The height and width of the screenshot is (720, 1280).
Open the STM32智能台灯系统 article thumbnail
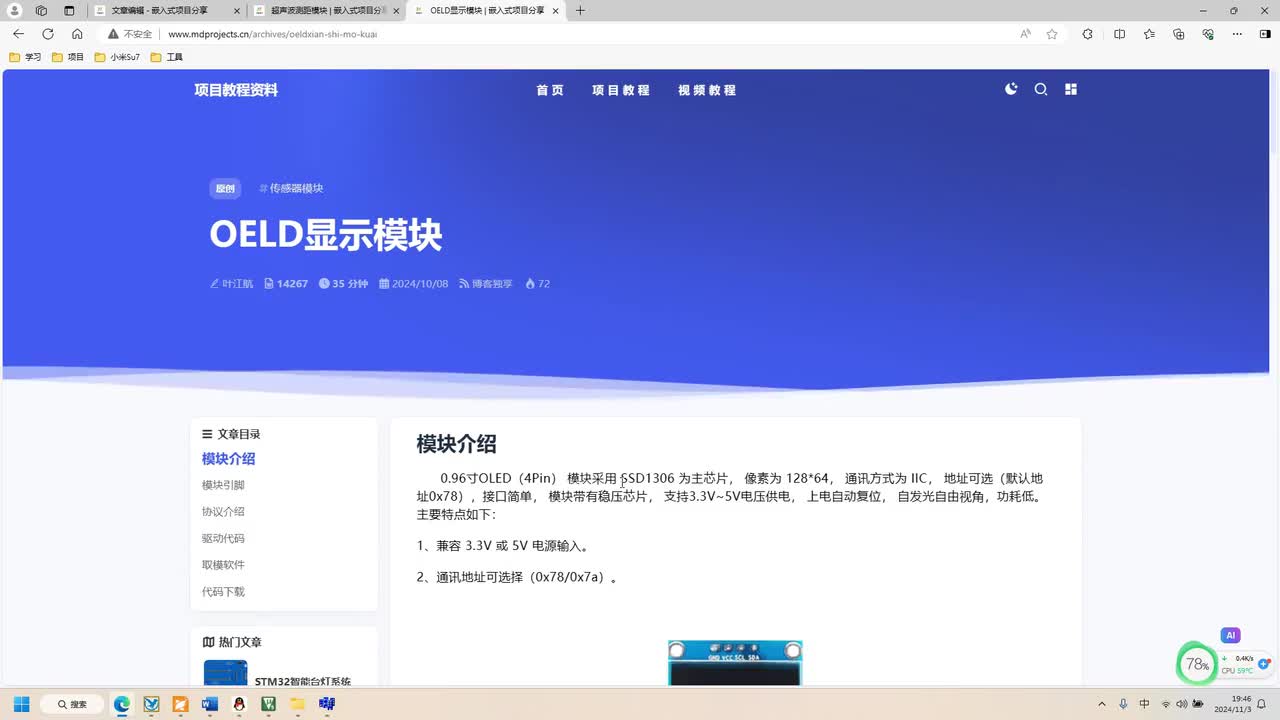coord(225,673)
